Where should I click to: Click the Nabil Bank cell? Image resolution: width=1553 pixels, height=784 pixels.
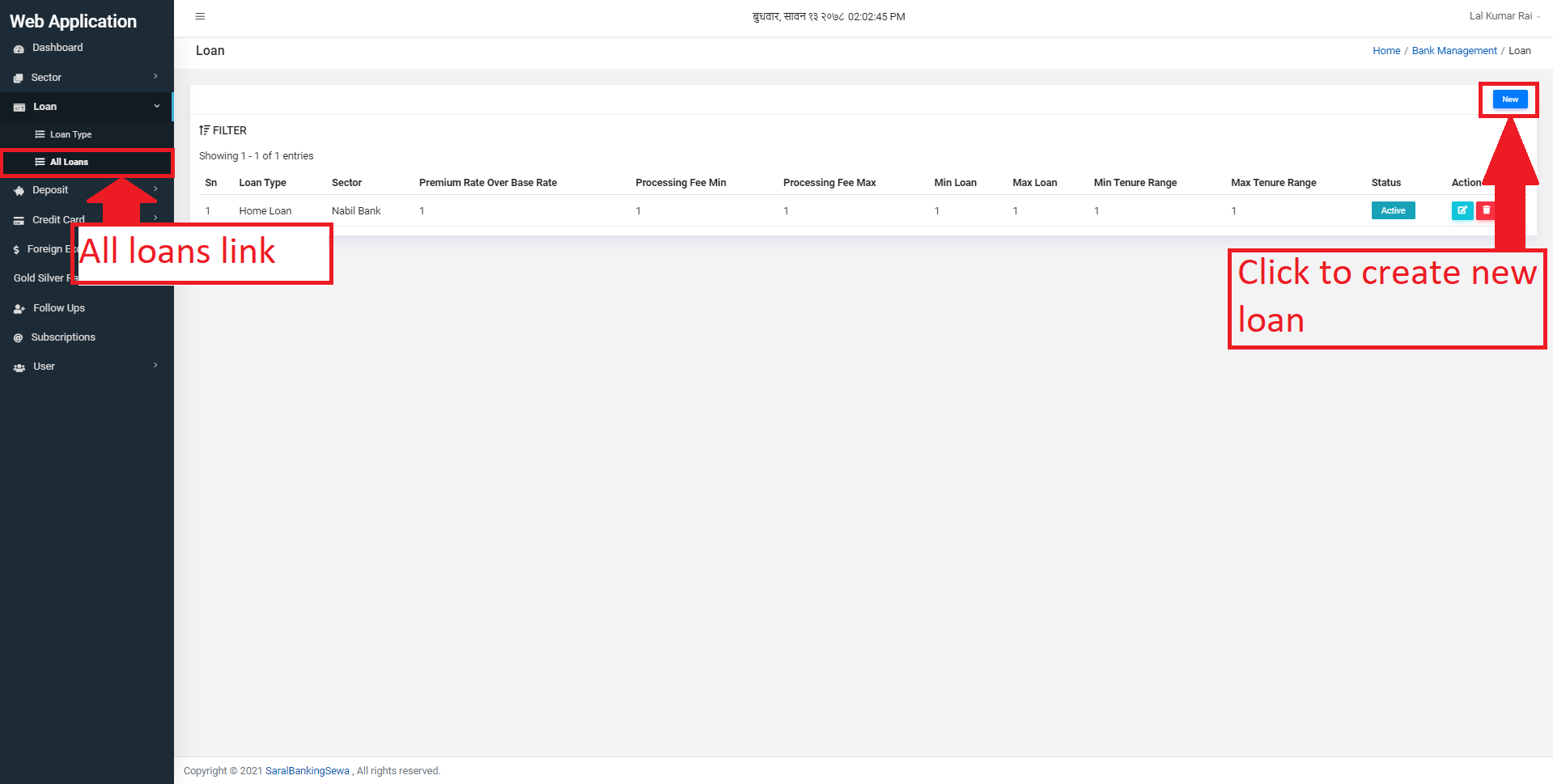pos(356,211)
